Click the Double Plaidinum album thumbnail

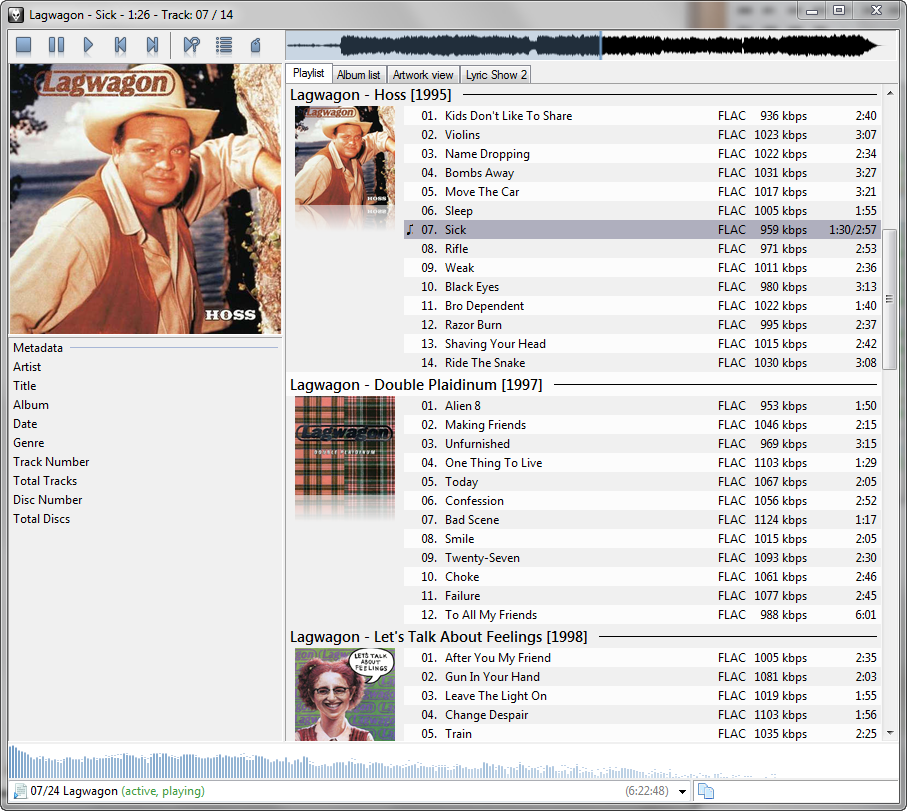click(345, 445)
